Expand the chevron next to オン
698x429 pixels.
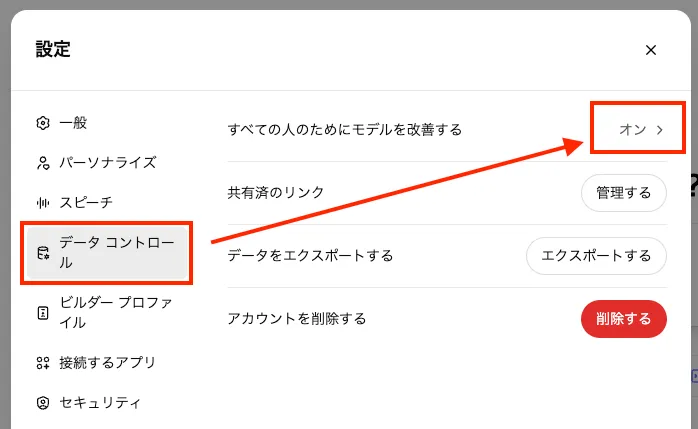(660, 130)
